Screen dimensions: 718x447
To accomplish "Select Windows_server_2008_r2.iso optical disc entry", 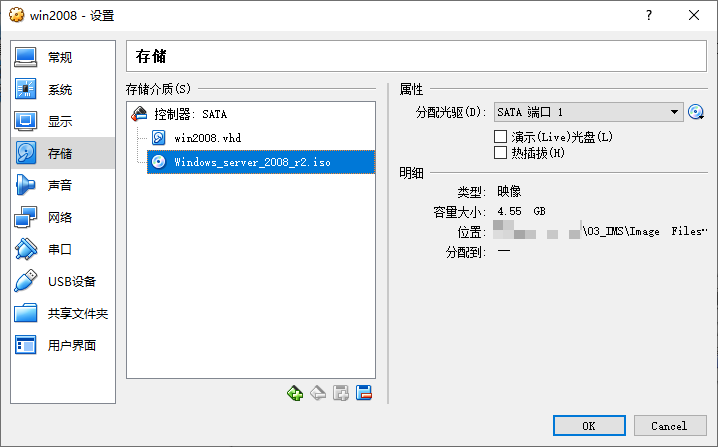I will click(261, 162).
